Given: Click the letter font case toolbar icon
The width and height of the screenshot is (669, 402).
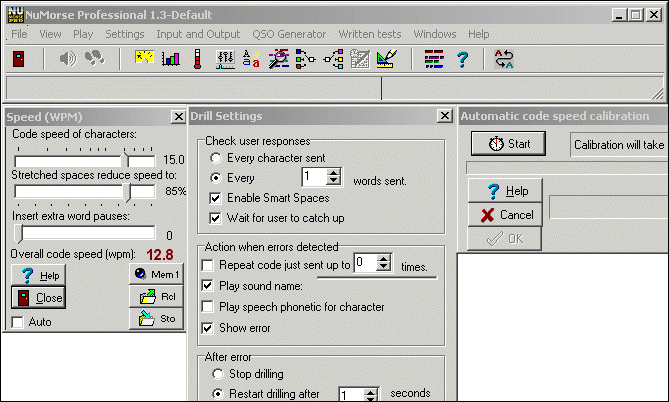Looking at the screenshot, I should point(251,58).
